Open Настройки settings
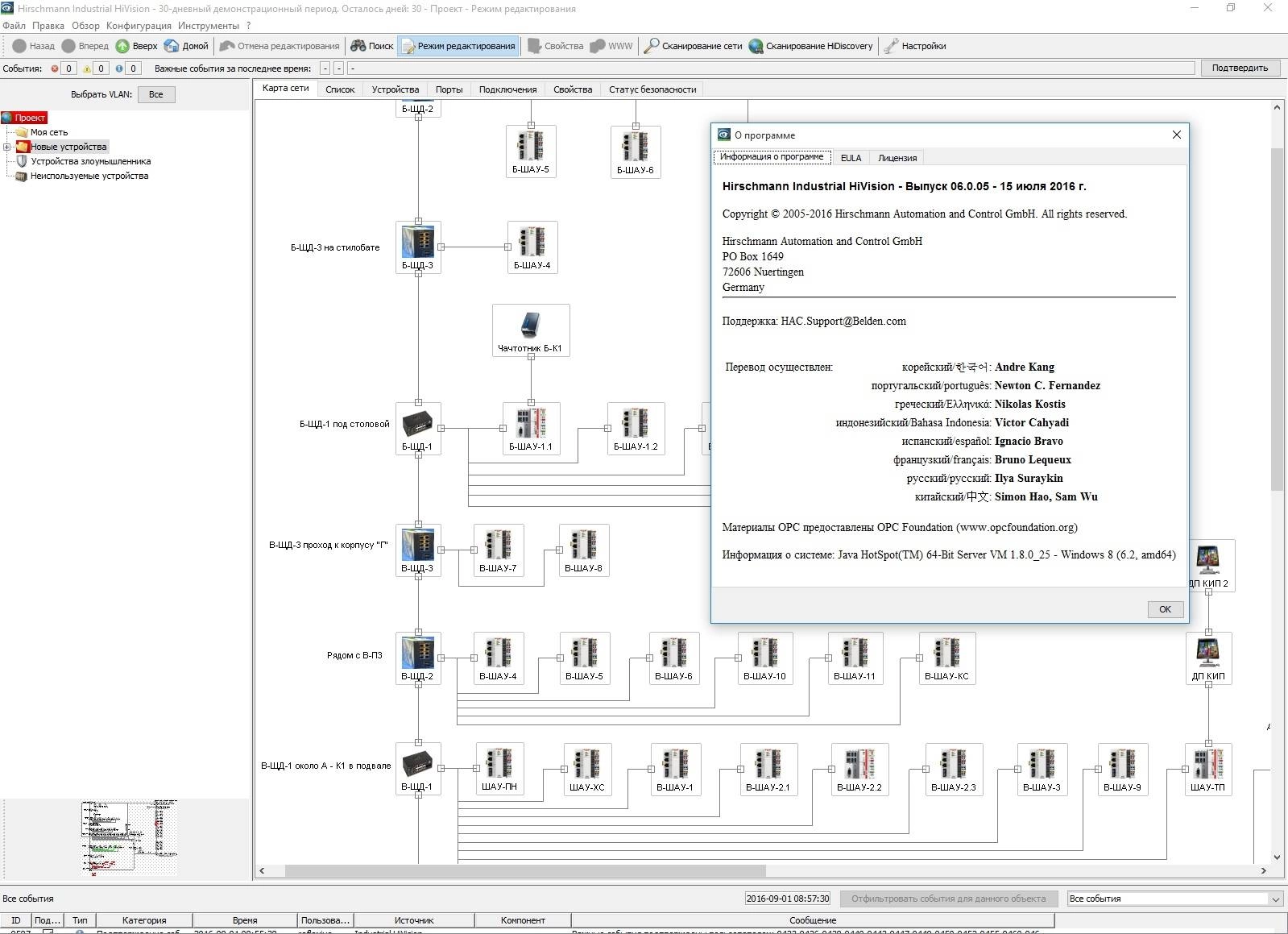Screen dimensions: 1288x934 [x=914, y=46]
